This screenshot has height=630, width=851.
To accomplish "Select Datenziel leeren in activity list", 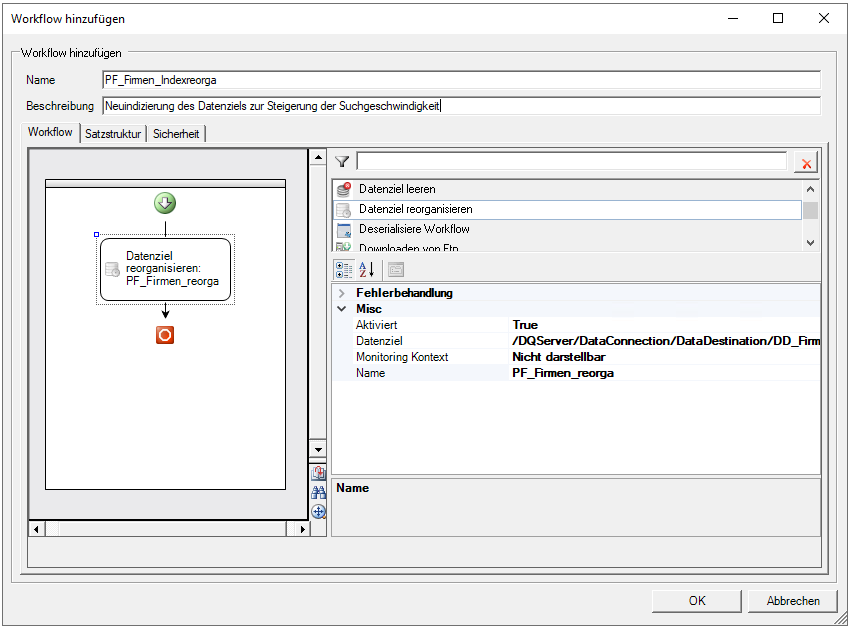I will 567,189.
